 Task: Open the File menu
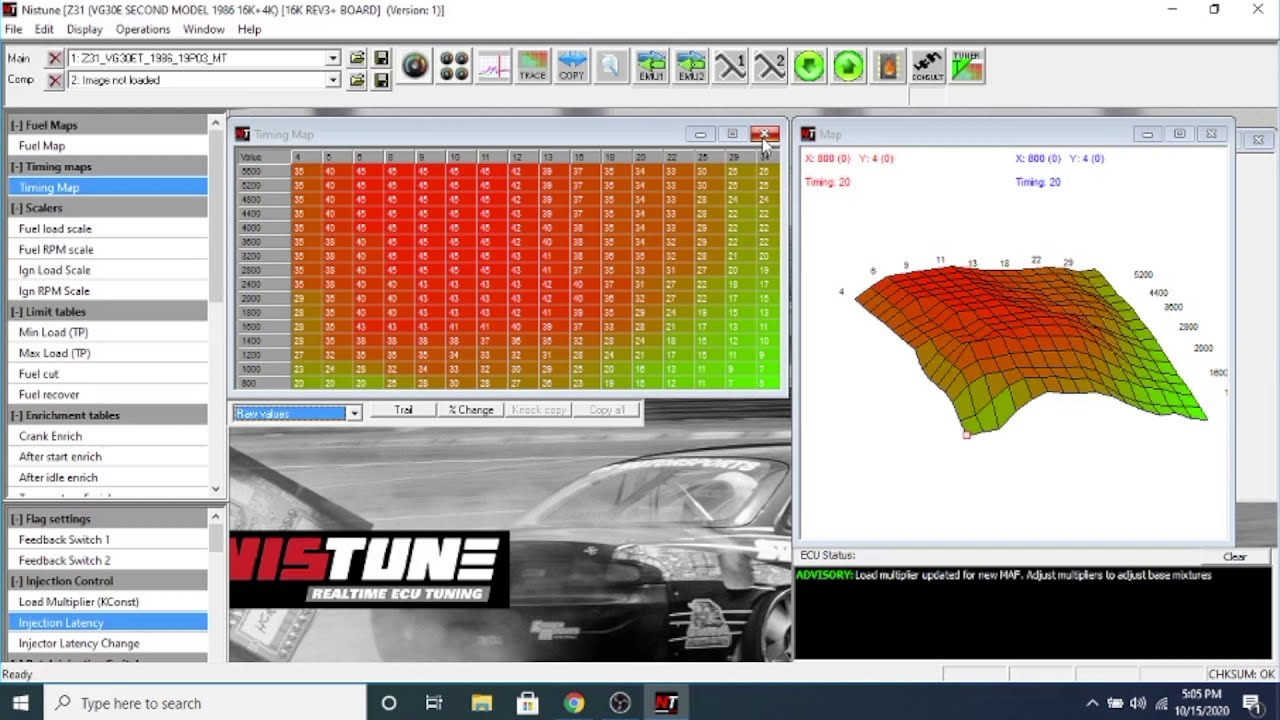13,29
